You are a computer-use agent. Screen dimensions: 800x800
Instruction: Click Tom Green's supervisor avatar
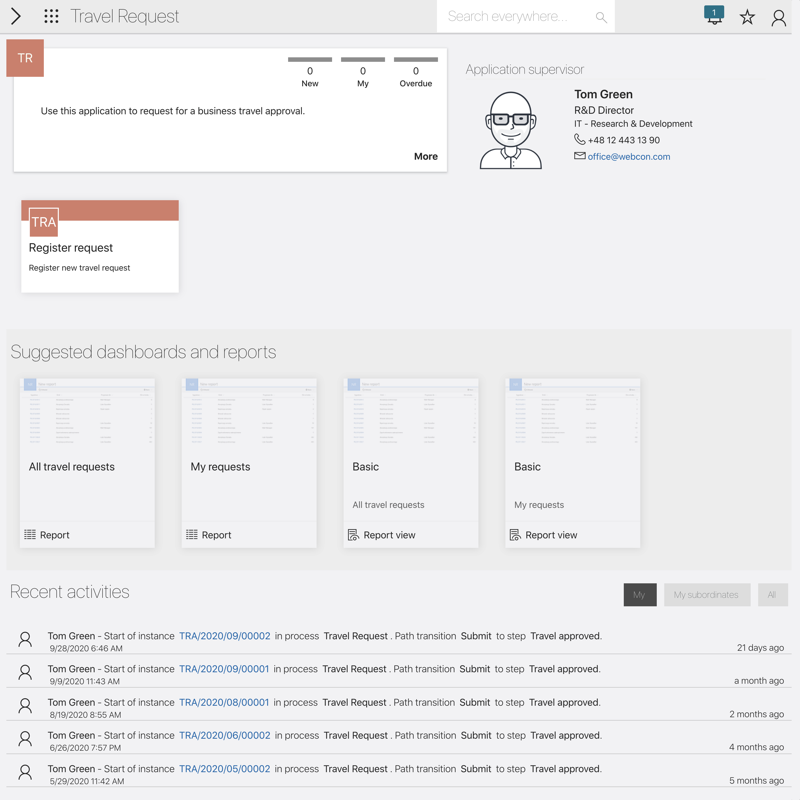point(511,130)
